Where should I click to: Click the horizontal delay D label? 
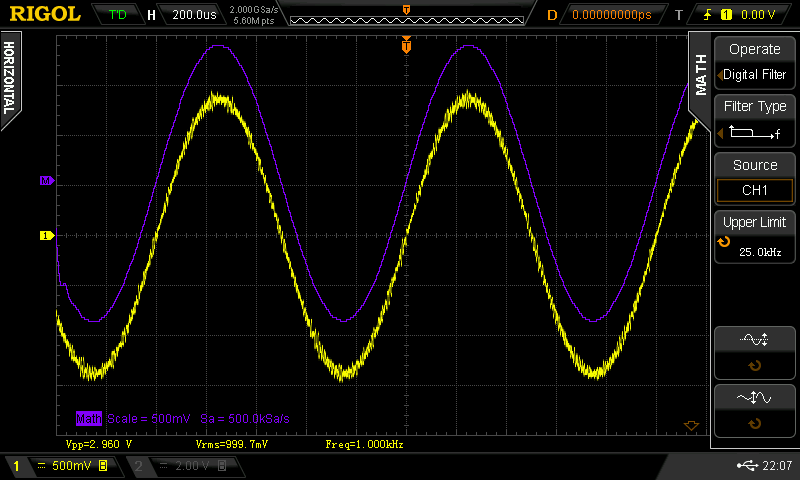(x=552, y=15)
